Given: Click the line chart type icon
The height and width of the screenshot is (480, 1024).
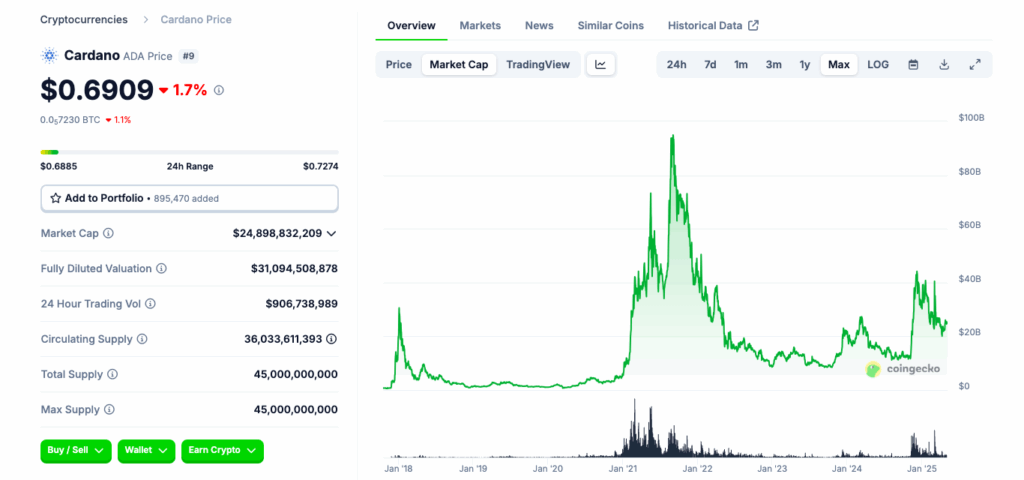Looking at the screenshot, I should point(601,65).
